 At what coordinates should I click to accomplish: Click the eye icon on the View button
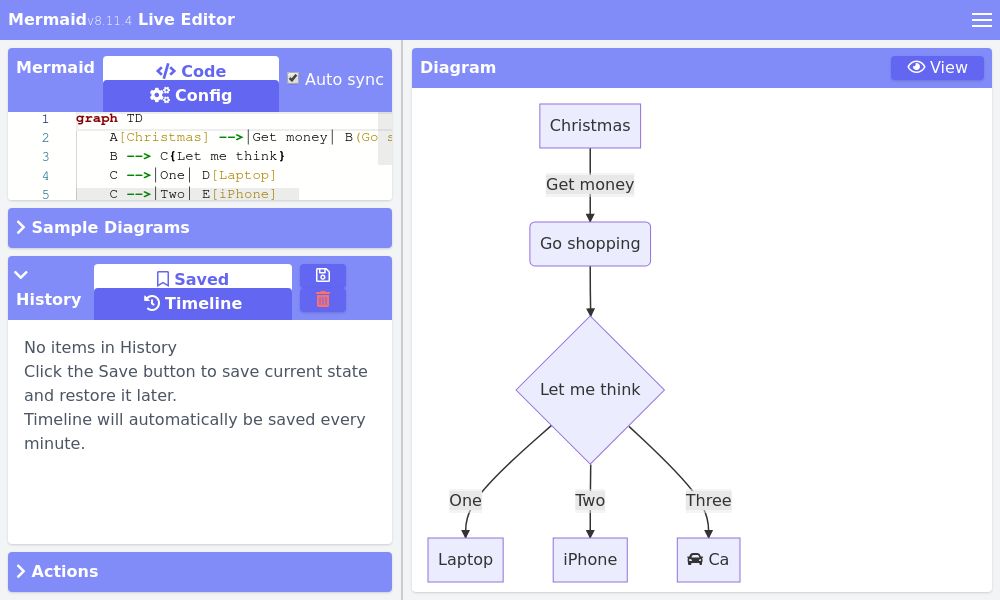[x=917, y=67]
